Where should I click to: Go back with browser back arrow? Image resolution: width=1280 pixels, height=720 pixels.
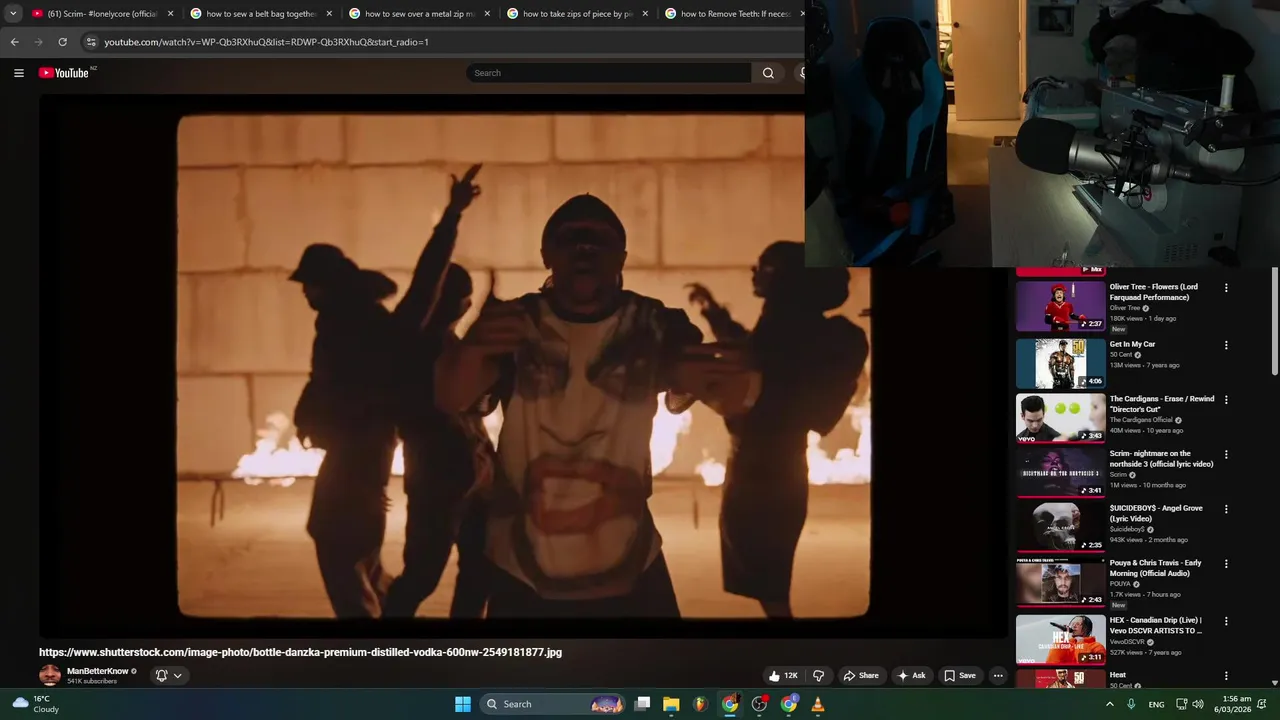coord(14,42)
